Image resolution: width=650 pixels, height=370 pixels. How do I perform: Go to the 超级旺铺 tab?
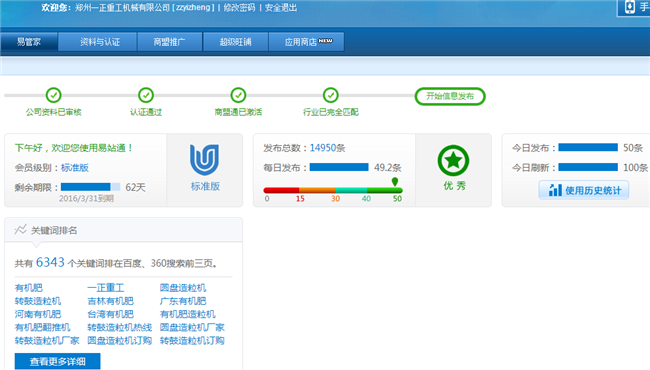click(x=235, y=42)
